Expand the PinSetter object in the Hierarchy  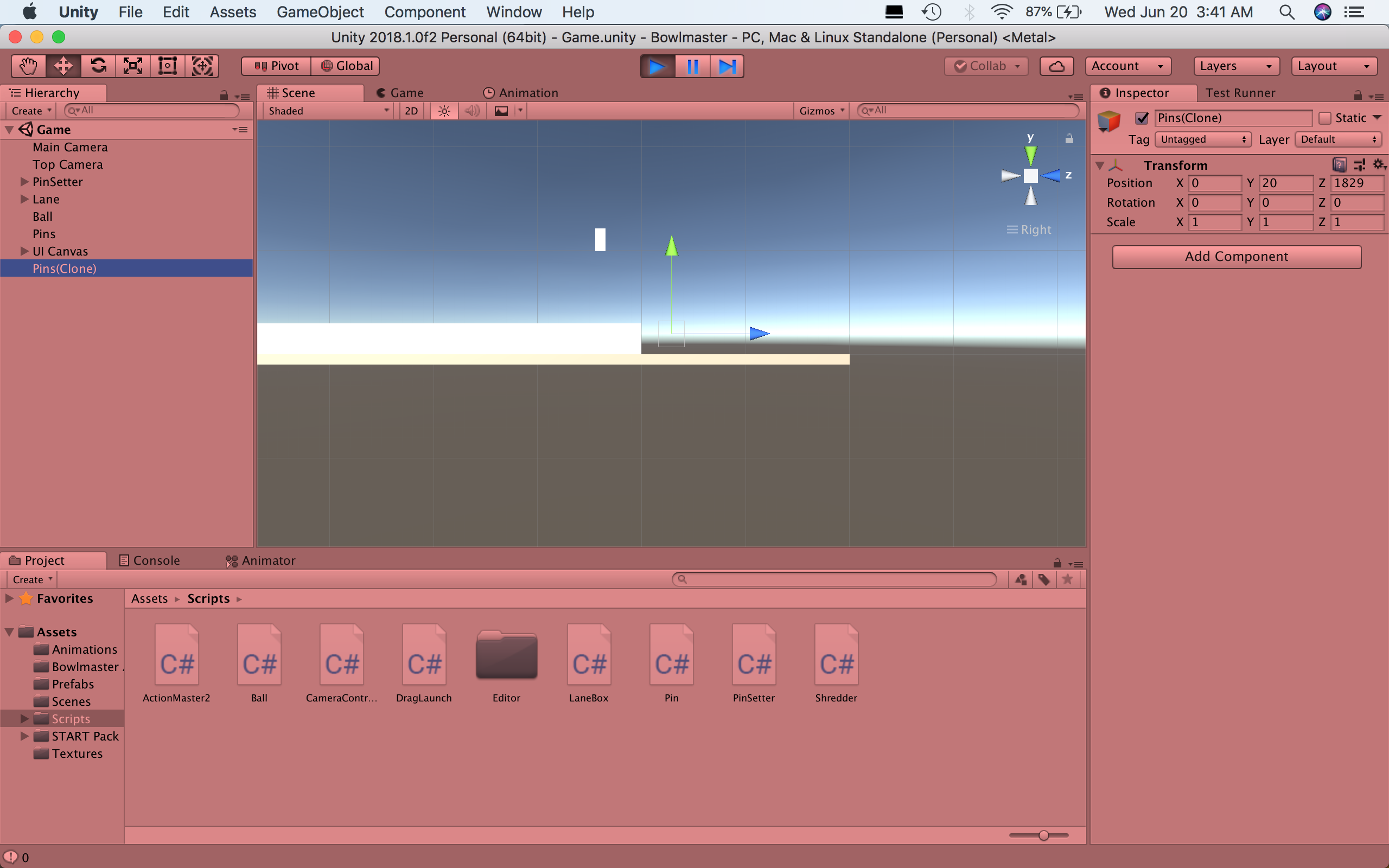tap(23, 181)
